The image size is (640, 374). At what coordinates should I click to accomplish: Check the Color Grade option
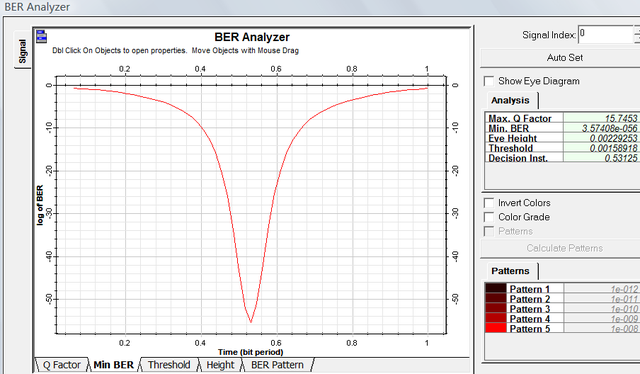[489, 217]
